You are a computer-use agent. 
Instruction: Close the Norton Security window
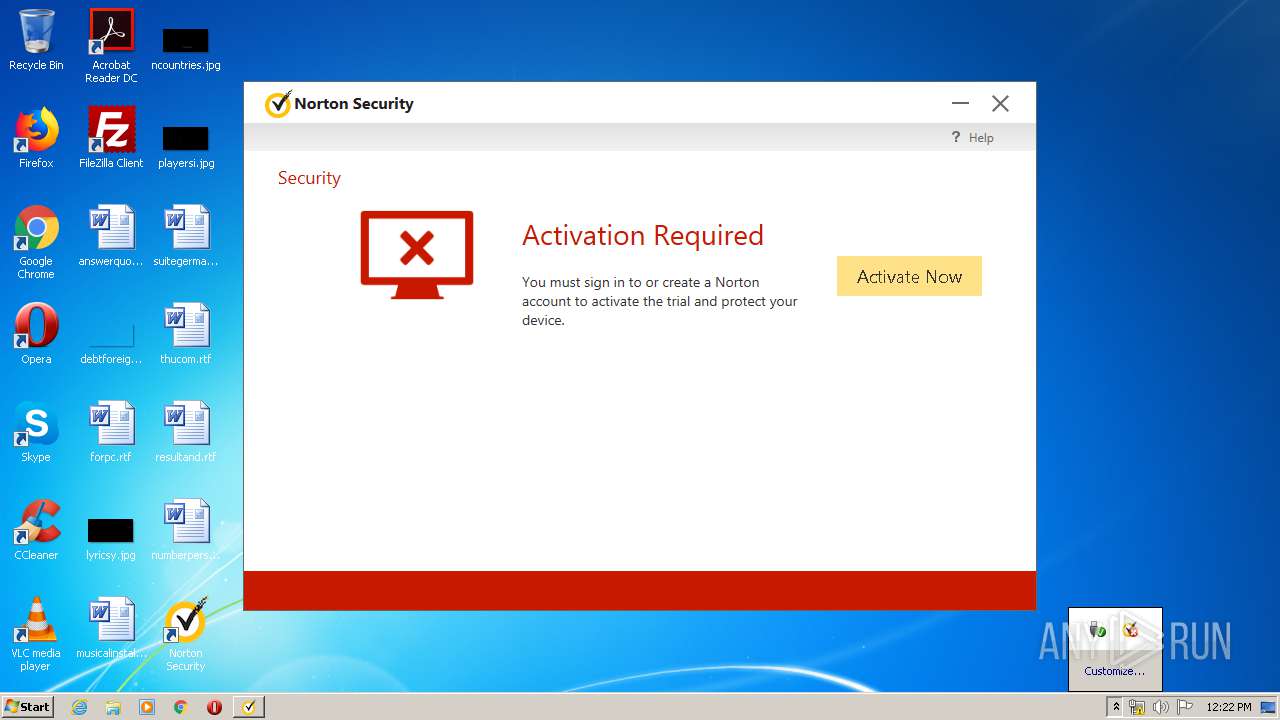pos(1000,103)
